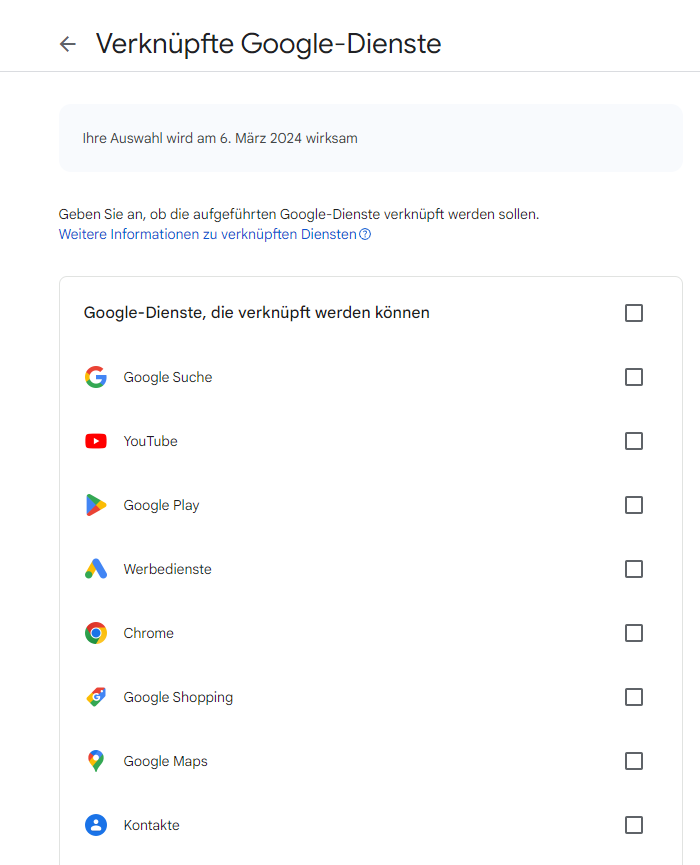Check the select-all Google-Dienste checkbox
The width and height of the screenshot is (700, 865).
coord(633,313)
